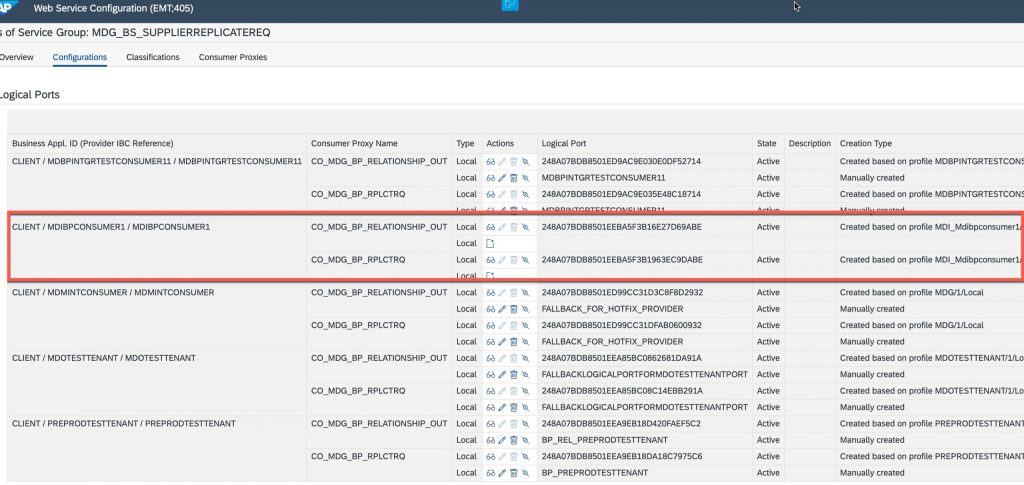Select the CLIENT / MDIBPCONSUMER1 / MDIBPCONSUMER1 row

point(111,227)
